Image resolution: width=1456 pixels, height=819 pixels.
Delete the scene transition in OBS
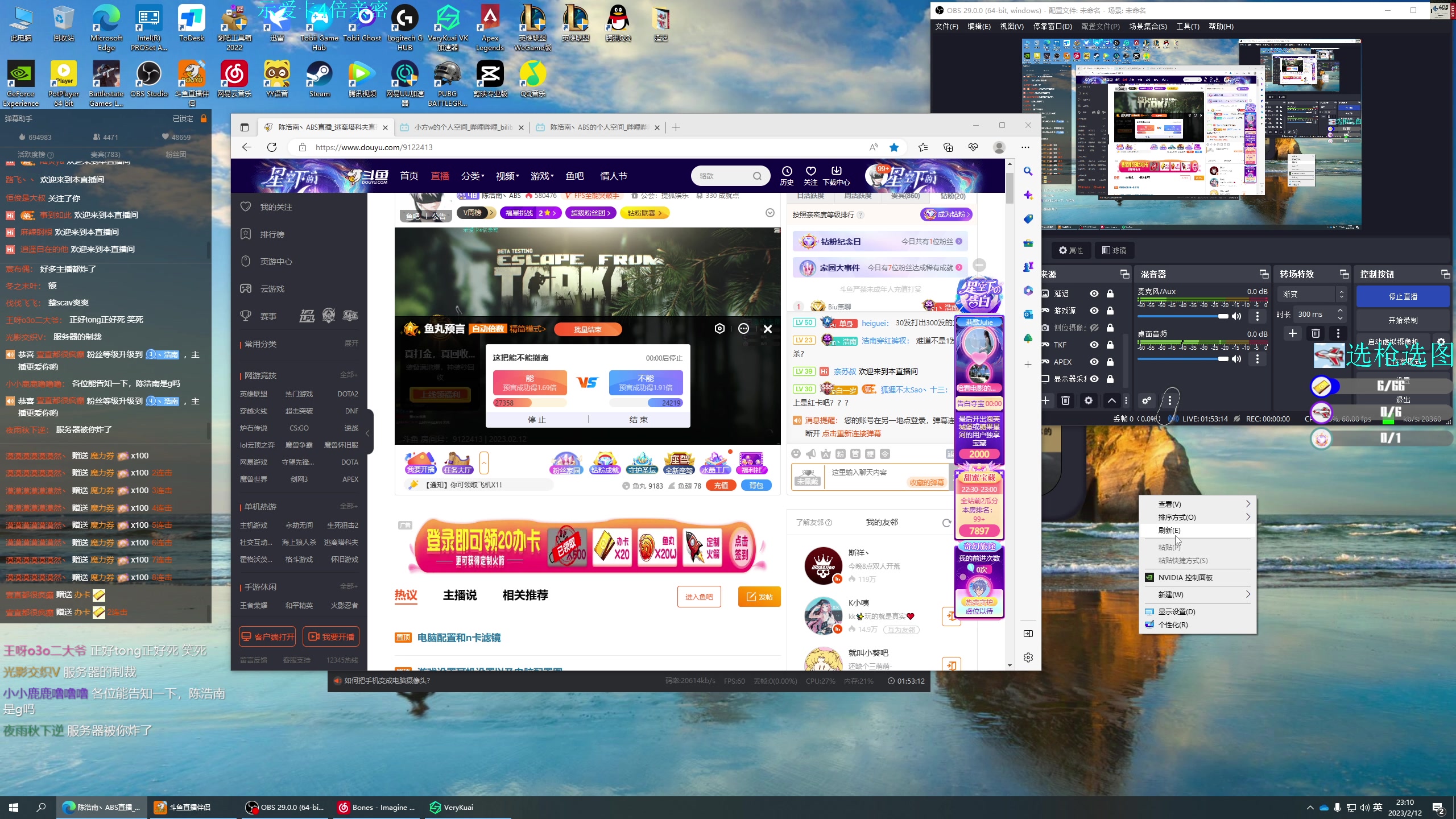[1316, 333]
